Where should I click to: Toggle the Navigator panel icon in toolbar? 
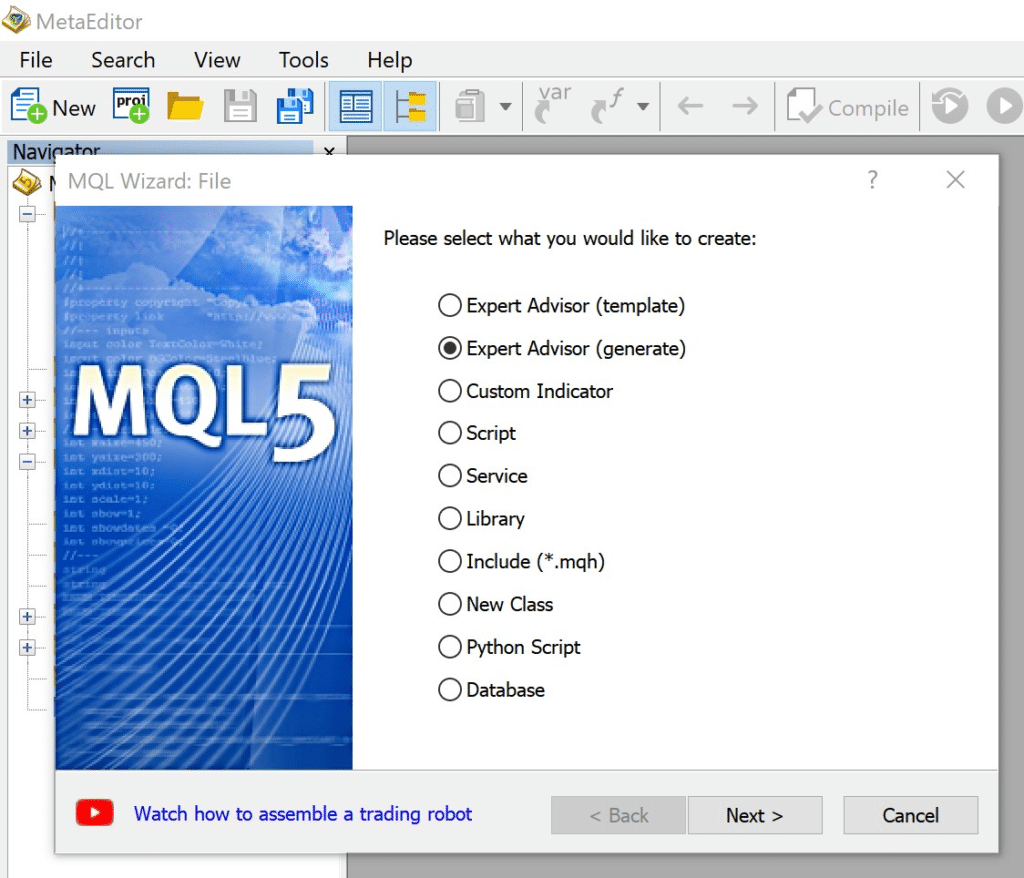(x=356, y=106)
